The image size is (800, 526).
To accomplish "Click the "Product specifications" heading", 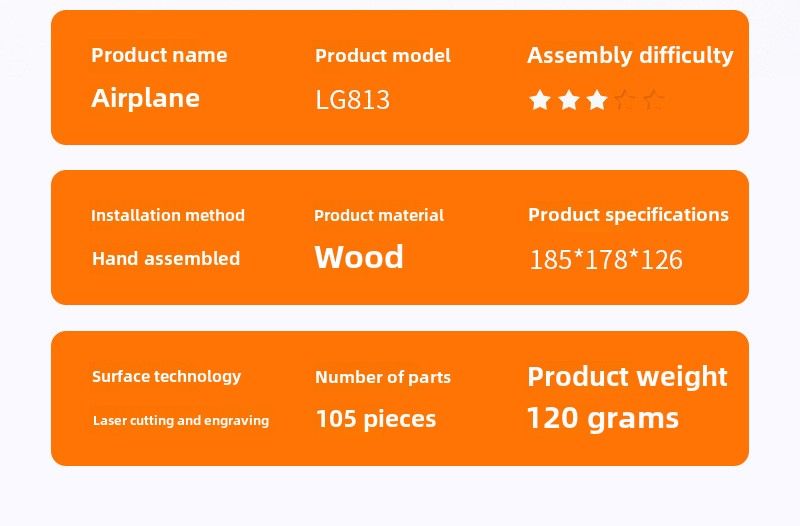I will [628, 215].
